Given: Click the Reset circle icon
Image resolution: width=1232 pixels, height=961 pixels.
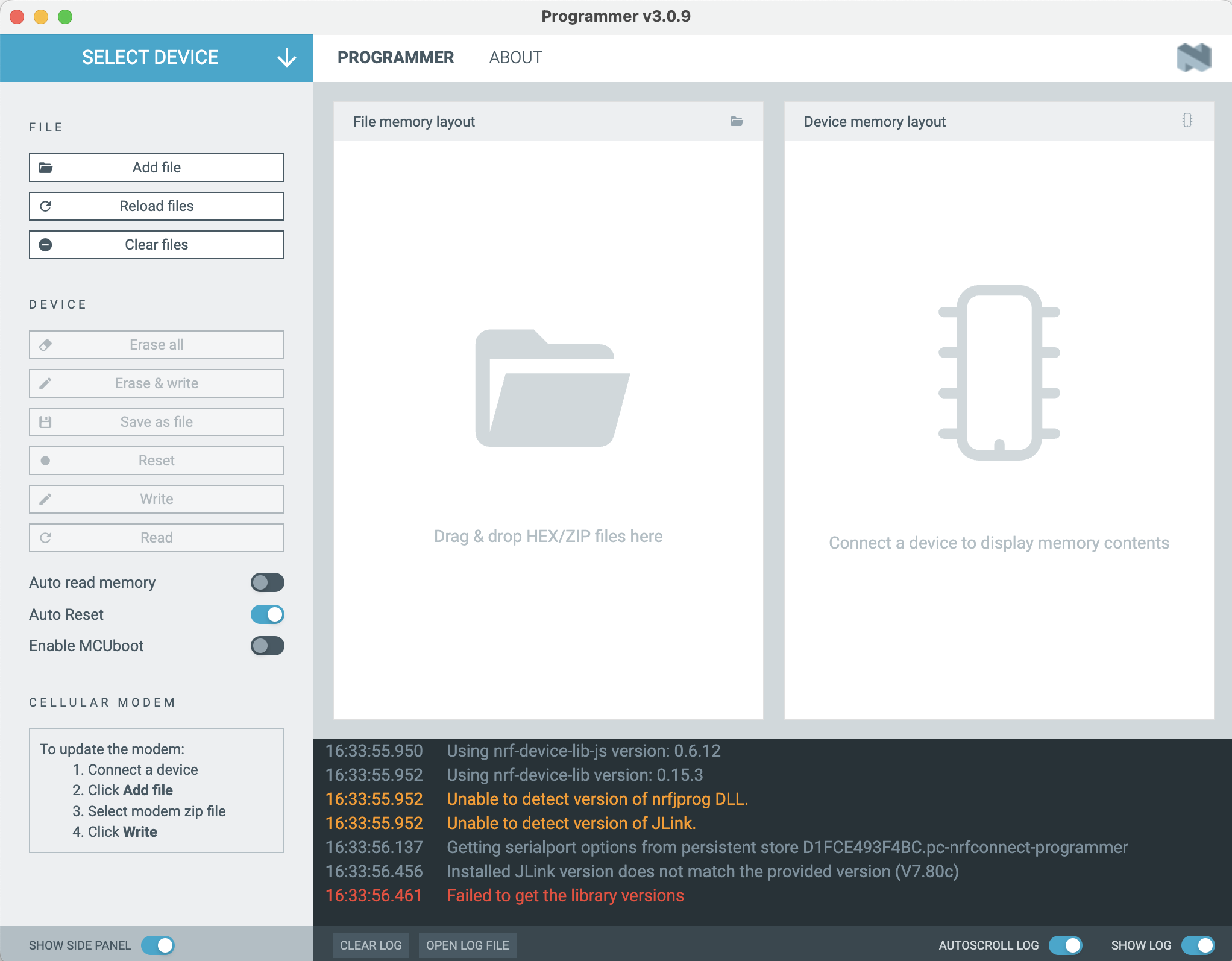Looking at the screenshot, I should 45,460.
